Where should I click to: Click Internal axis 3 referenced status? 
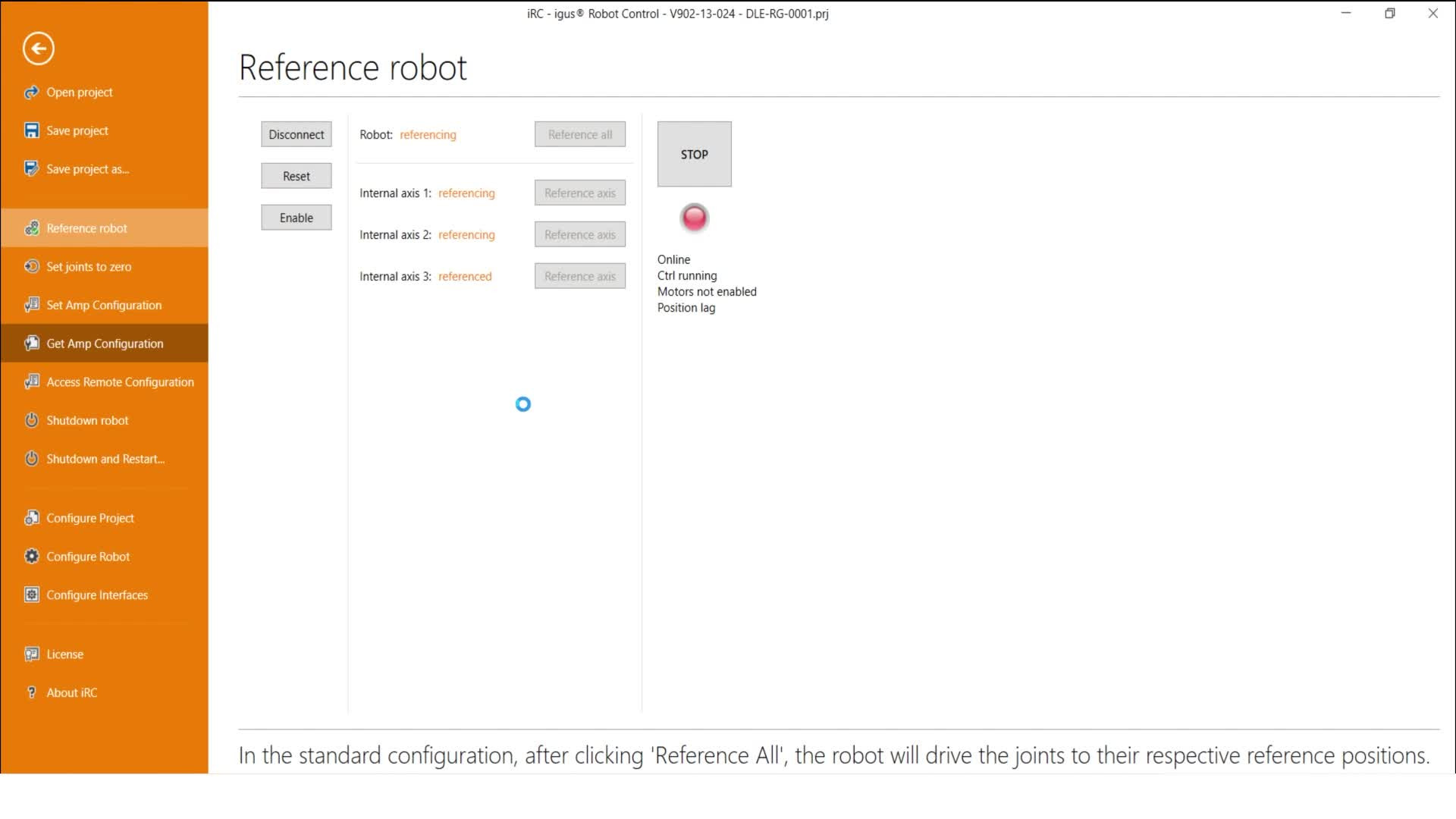coord(465,276)
